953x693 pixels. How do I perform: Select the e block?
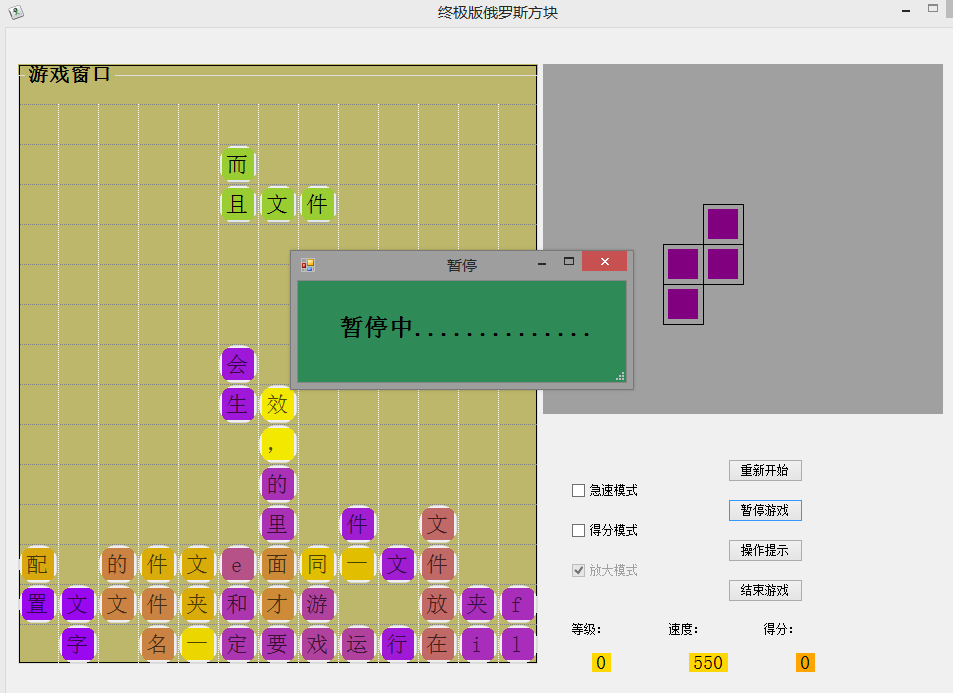click(238, 564)
